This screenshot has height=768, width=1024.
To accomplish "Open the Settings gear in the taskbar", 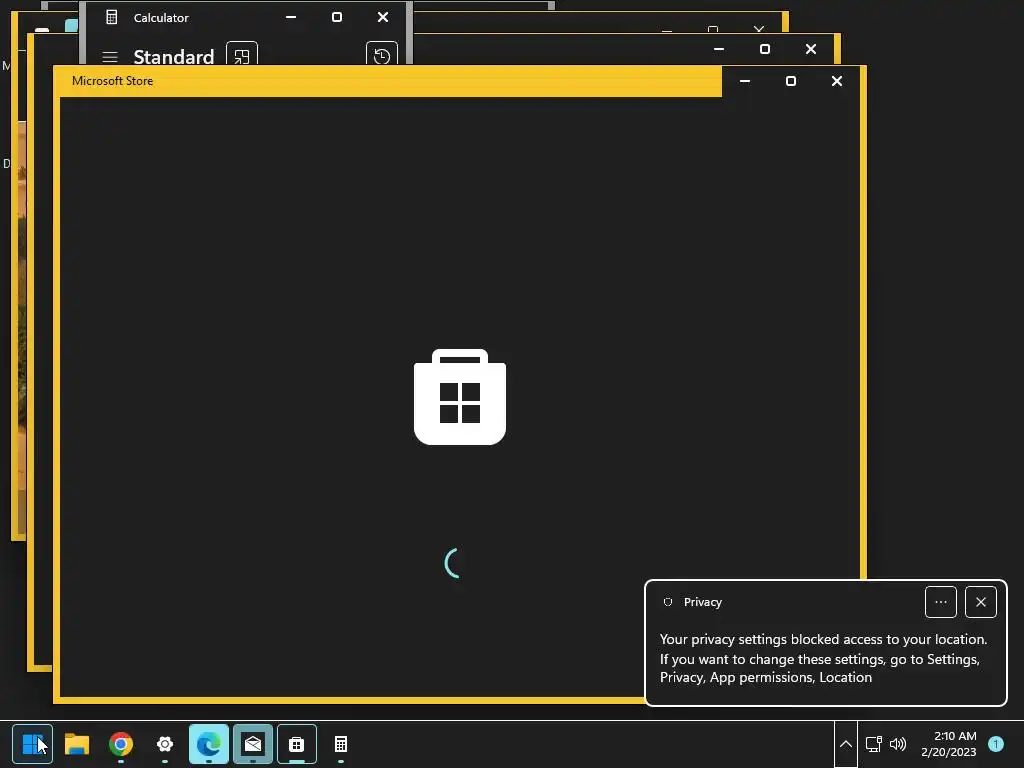I will (165, 744).
